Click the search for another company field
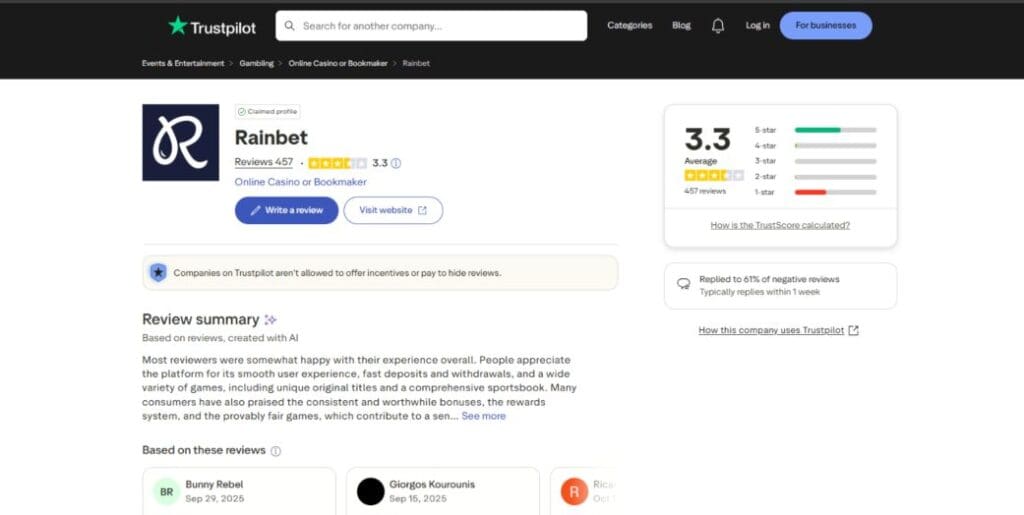 click(440, 26)
